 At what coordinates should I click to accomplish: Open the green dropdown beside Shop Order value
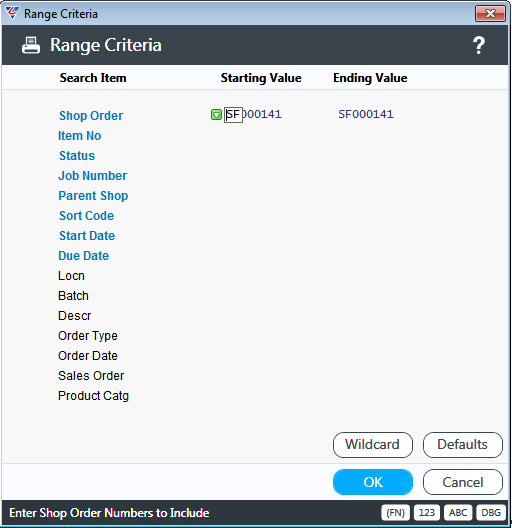click(x=216, y=115)
